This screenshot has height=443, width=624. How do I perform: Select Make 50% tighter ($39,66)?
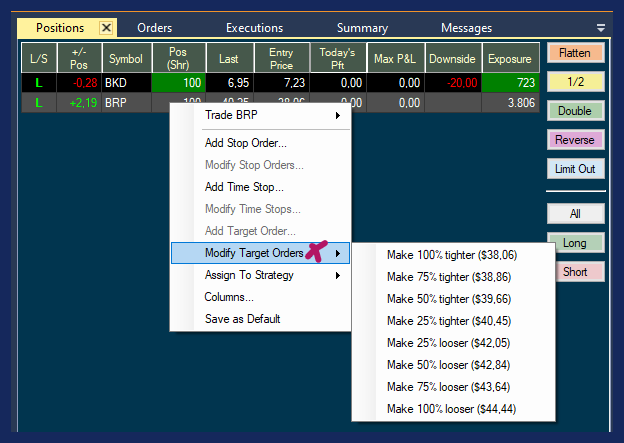(451, 299)
